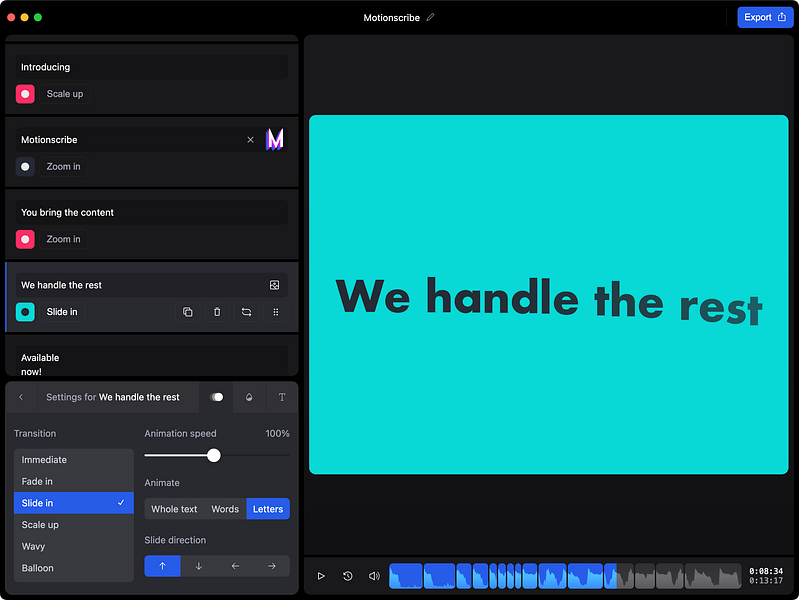Choose Wavy transition
Screen dimensions: 799x600
74,546
